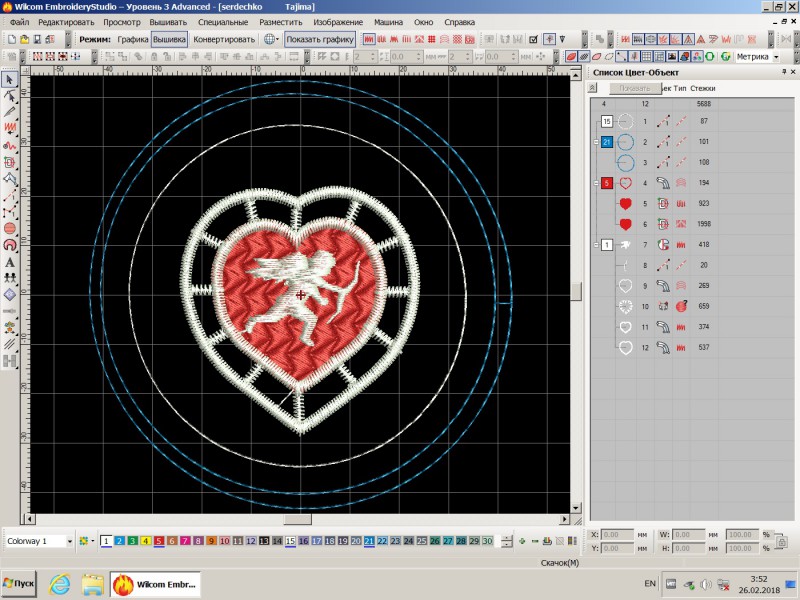Click the horizontal scrollbar right arrow
The image size is (800, 600).
coord(564,519)
